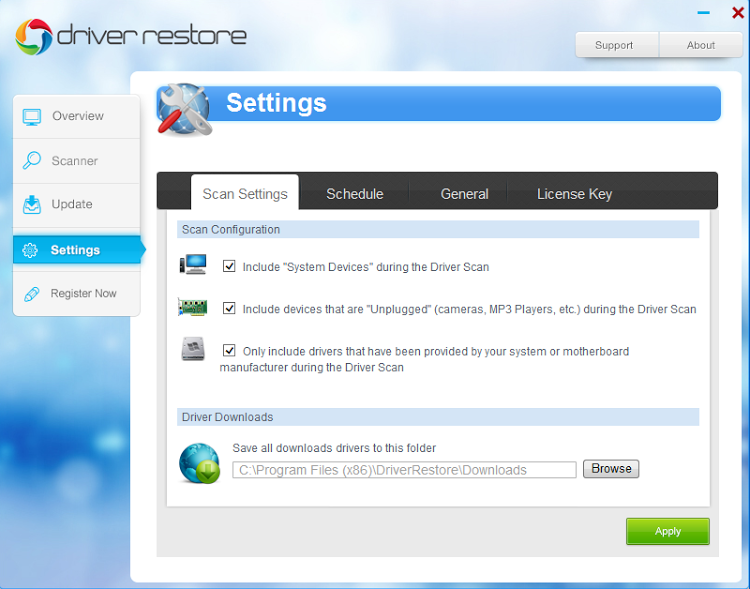Click the downloads folder path field
The height and width of the screenshot is (589, 750).
(x=404, y=470)
